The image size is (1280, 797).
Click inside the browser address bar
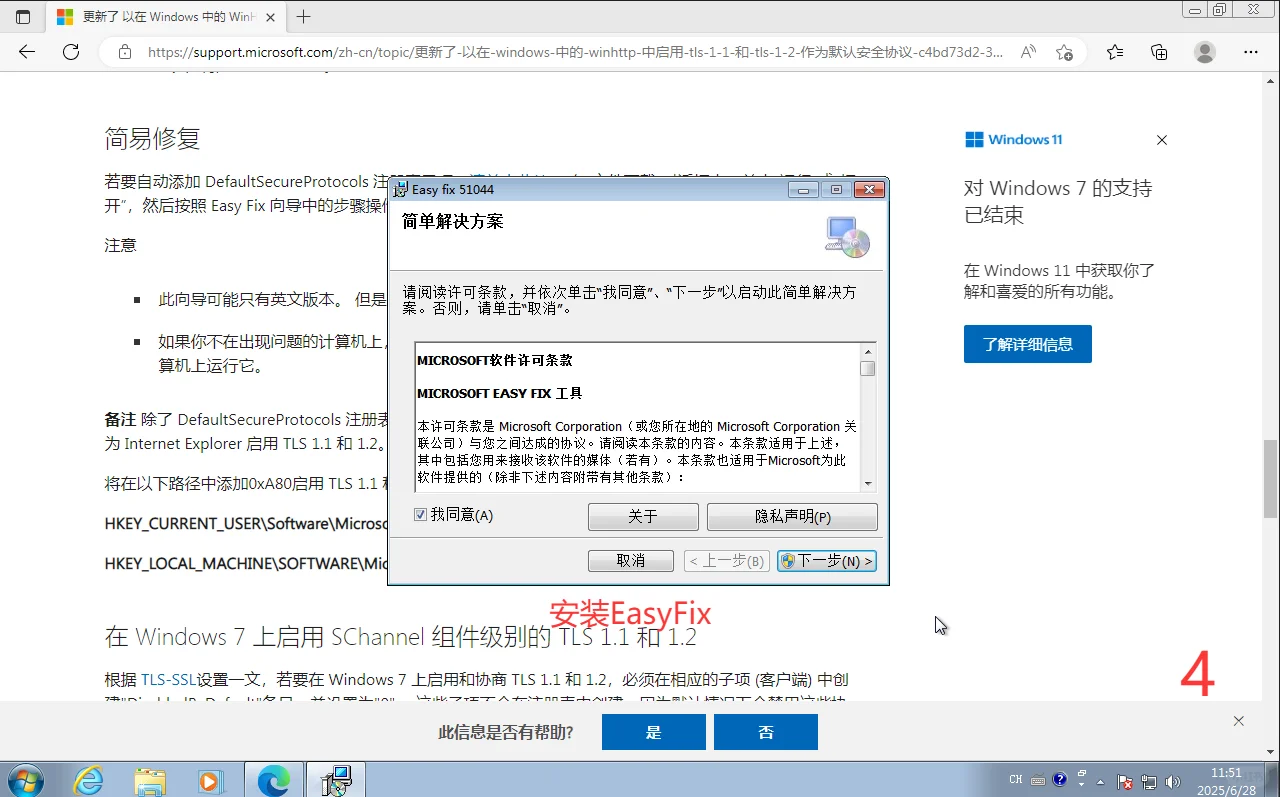point(560,53)
